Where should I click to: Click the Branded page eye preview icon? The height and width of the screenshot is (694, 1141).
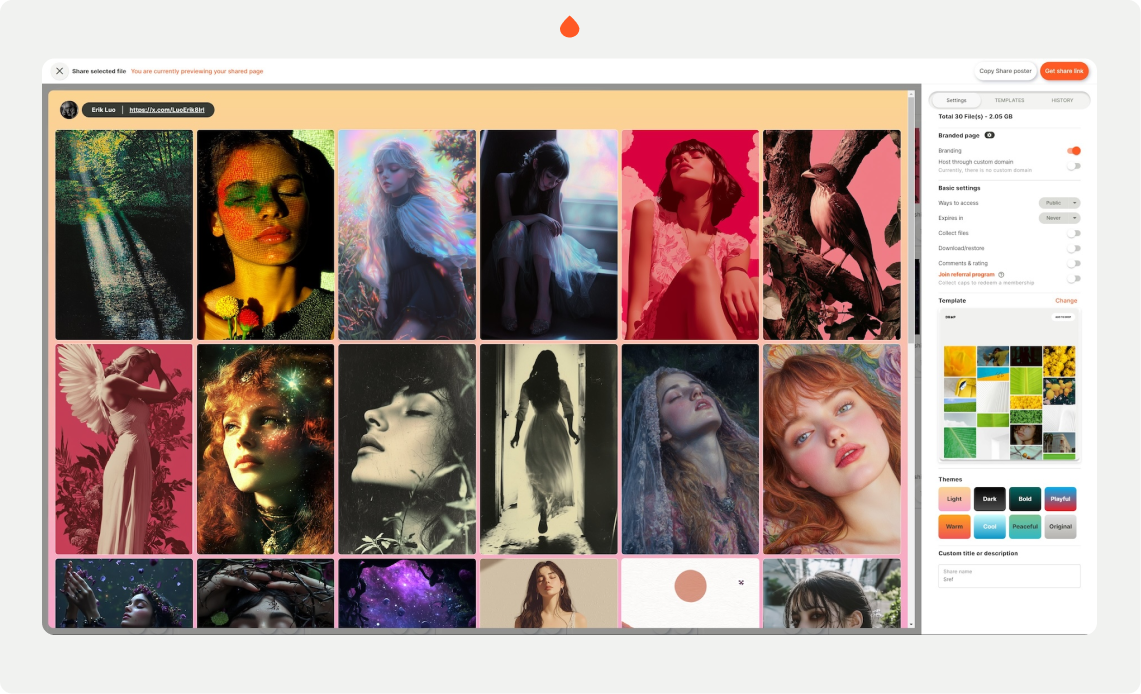[990, 135]
